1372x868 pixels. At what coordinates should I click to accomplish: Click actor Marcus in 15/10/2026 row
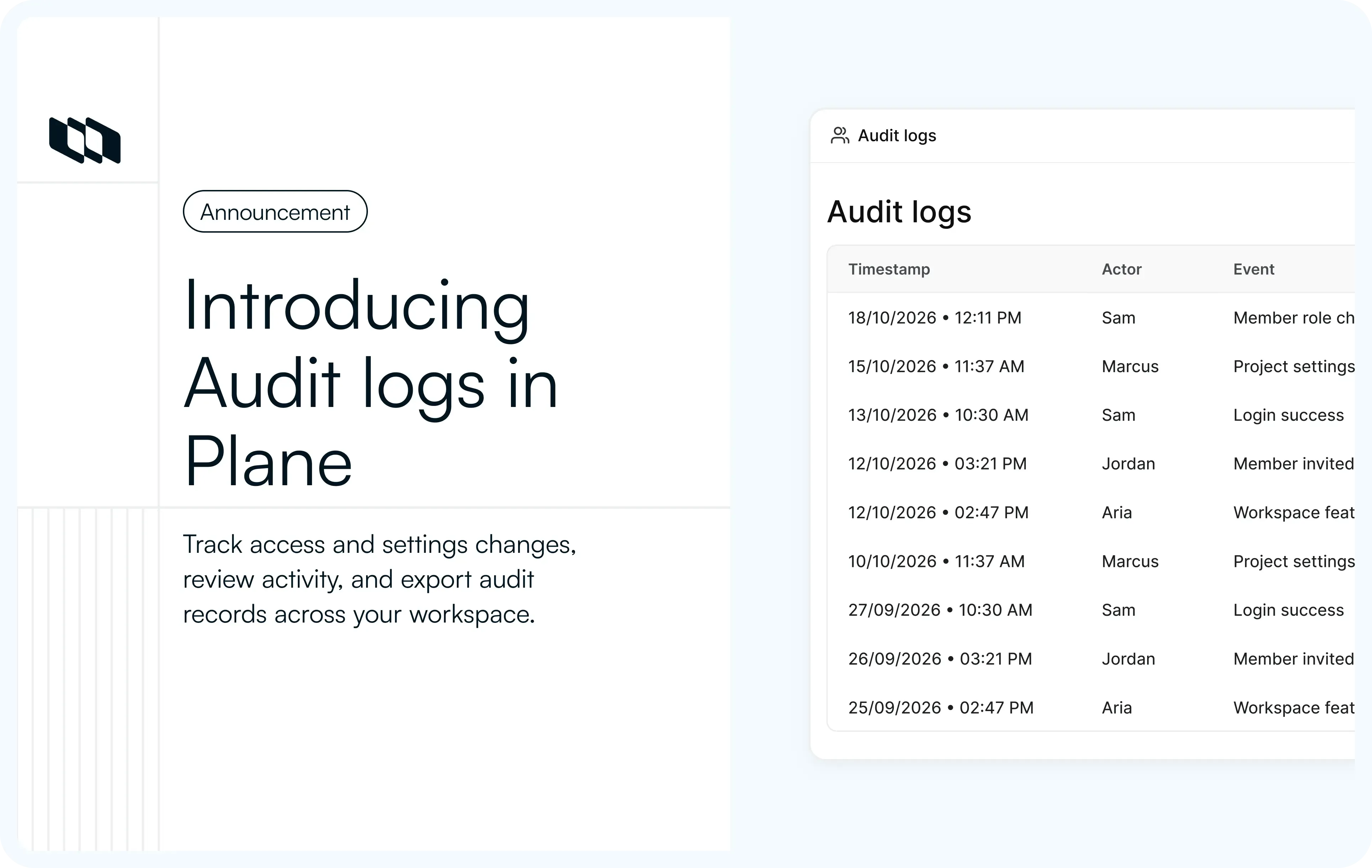pos(1130,366)
